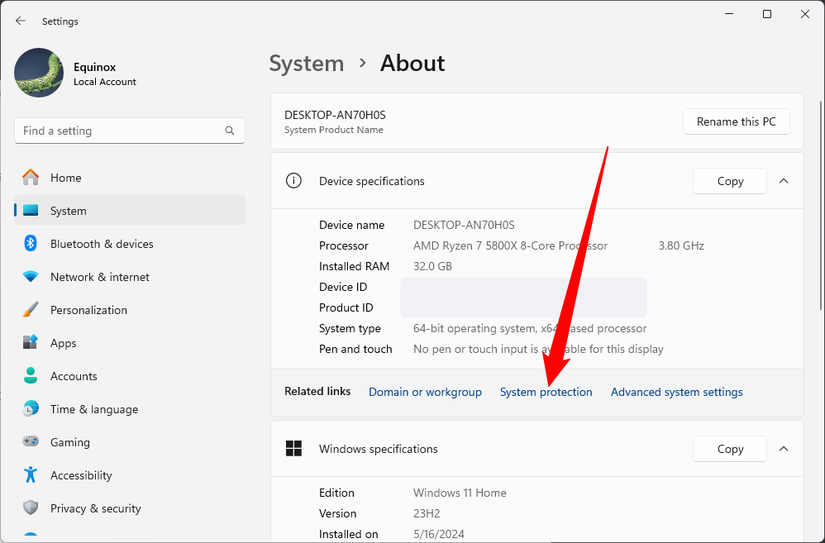
Task: Open the System protection link
Action: coord(546,392)
